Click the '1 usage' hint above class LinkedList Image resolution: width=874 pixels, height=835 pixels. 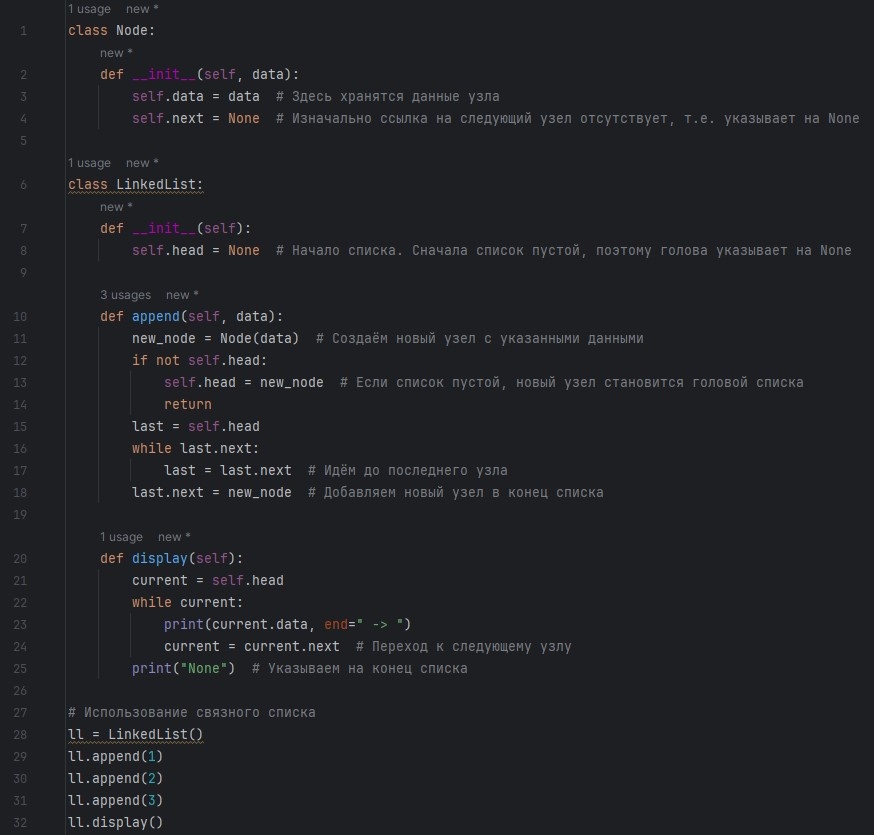pos(89,163)
